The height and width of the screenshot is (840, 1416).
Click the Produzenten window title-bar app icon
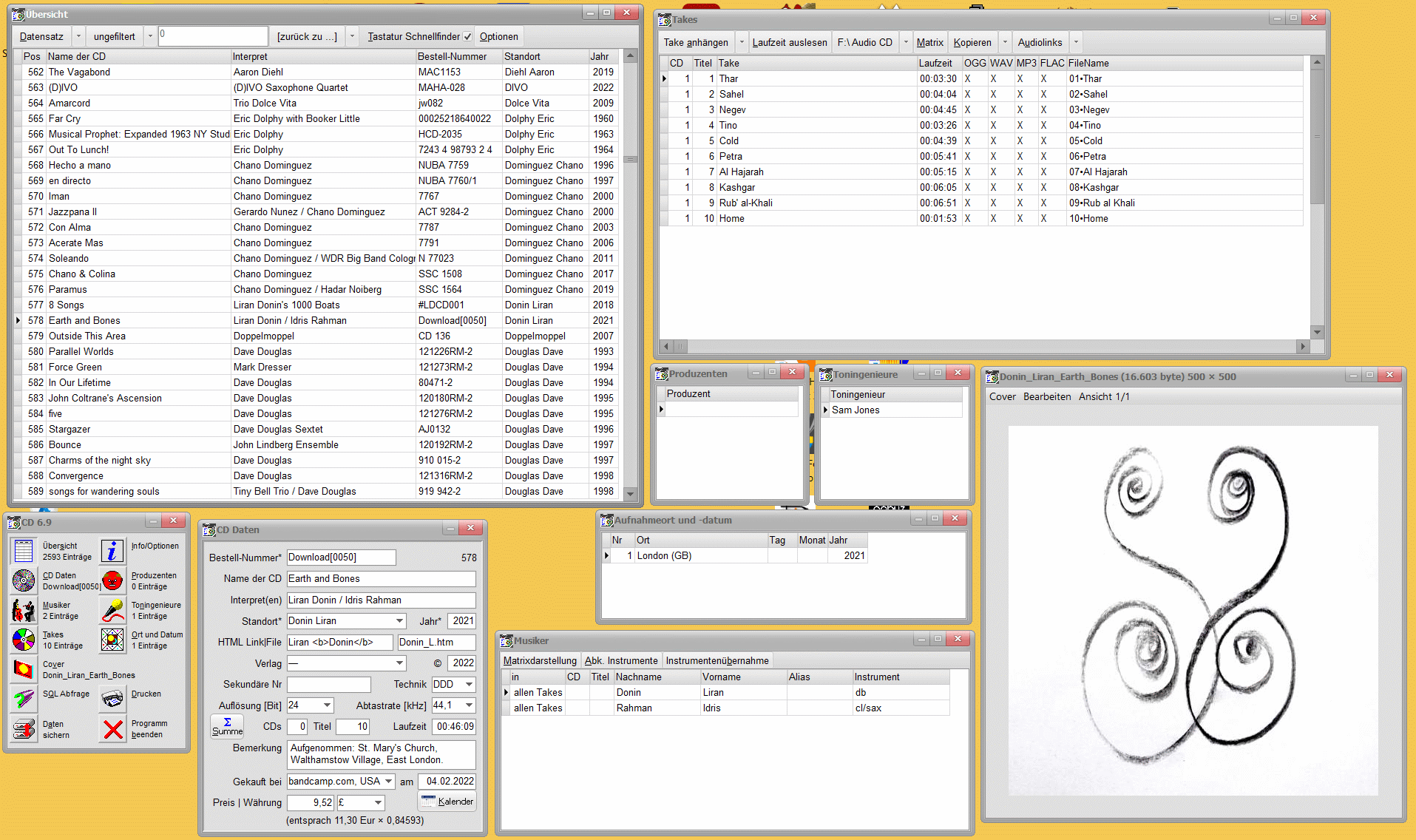click(662, 373)
